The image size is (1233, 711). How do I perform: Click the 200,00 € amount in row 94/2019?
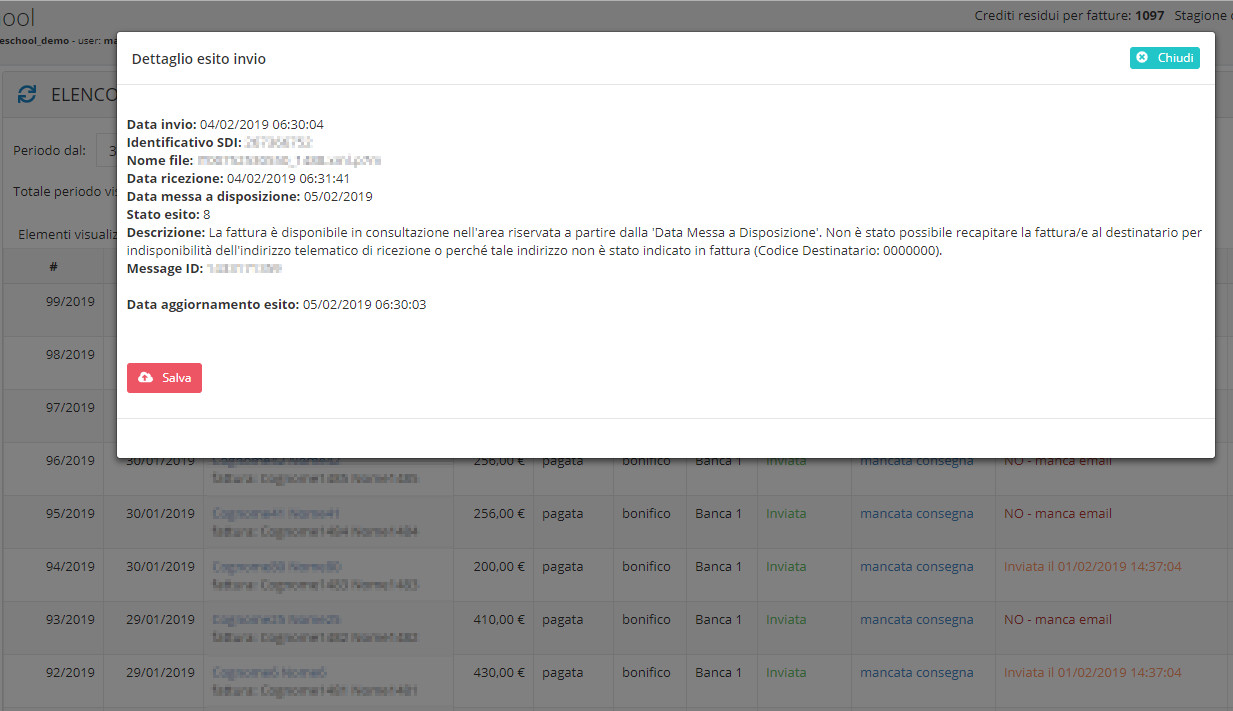click(499, 567)
